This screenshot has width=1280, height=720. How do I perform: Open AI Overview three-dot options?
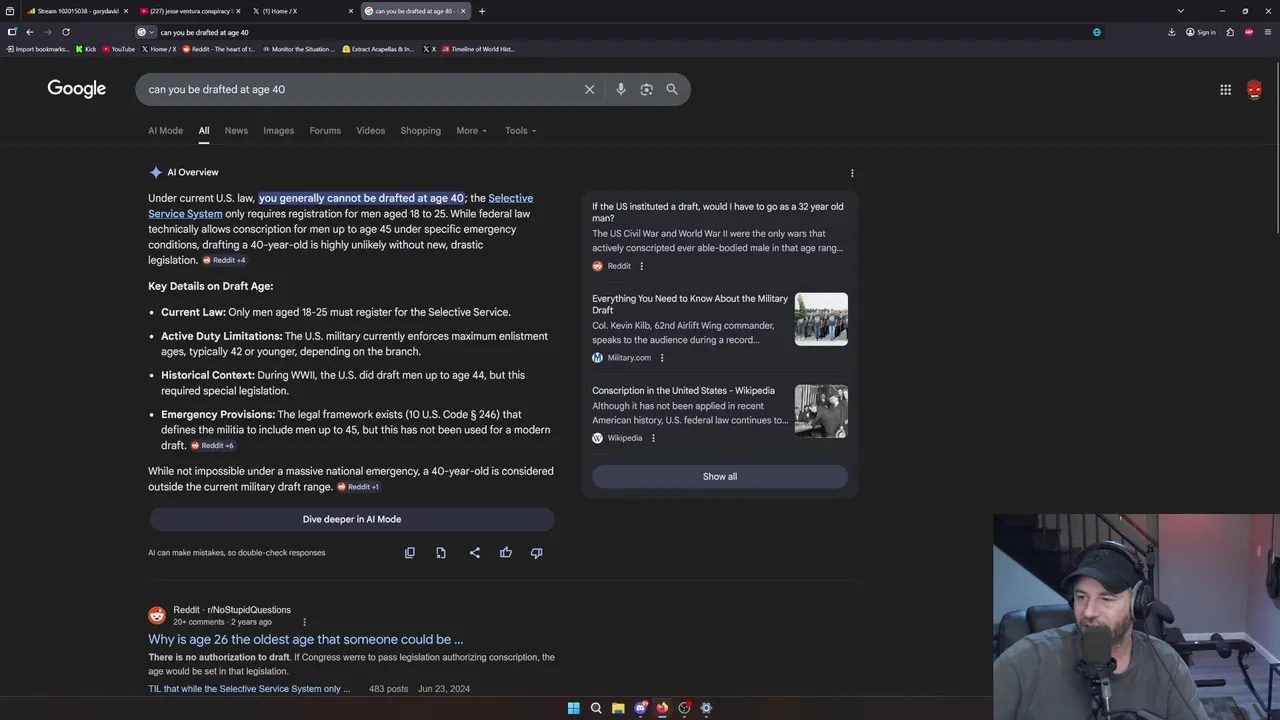pyautogui.click(x=852, y=173)
